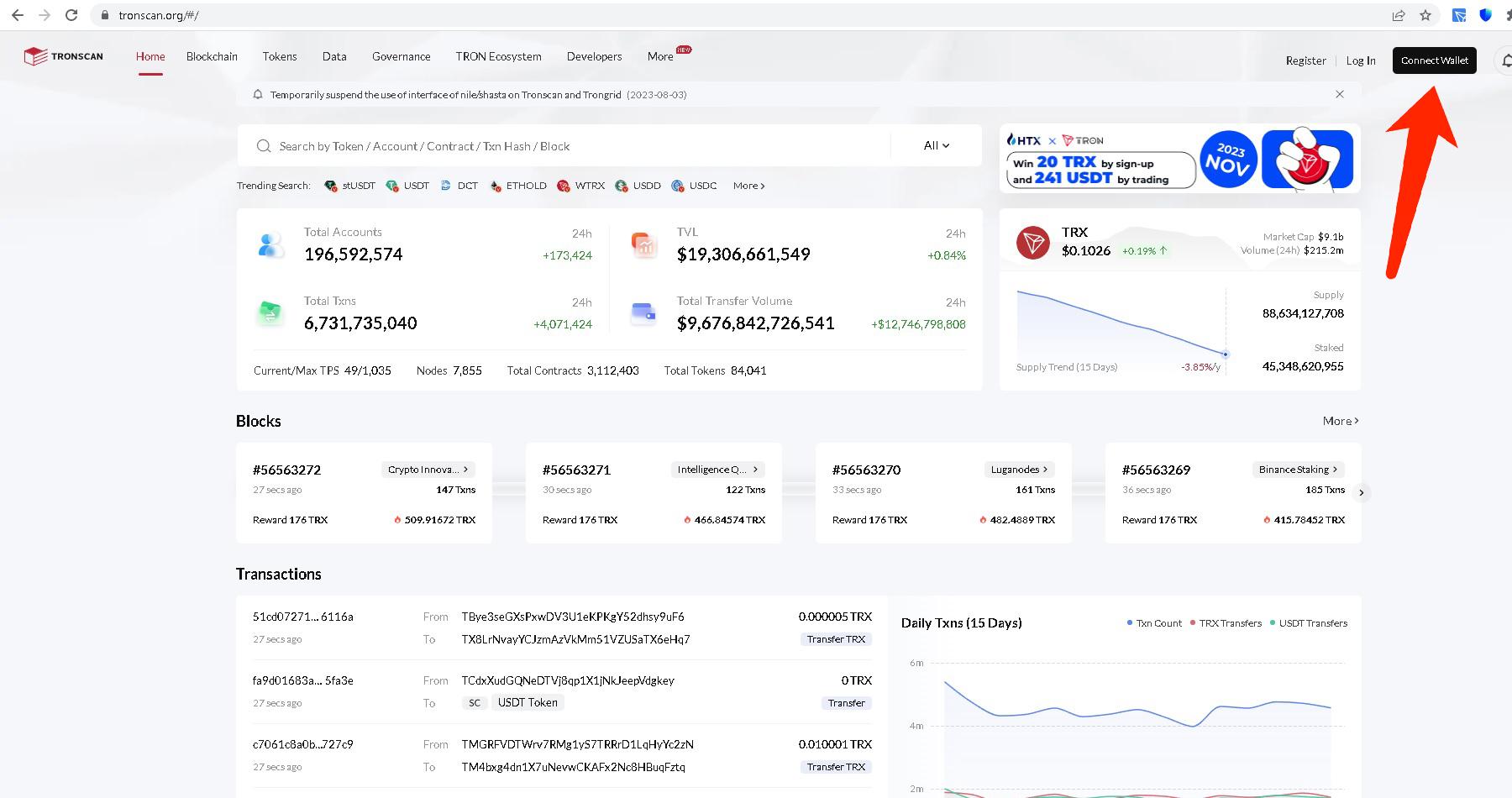Open Crypto Innova... producer tag
The width and height of the screenshot is (1512, 798).
[x=428, y=470]
